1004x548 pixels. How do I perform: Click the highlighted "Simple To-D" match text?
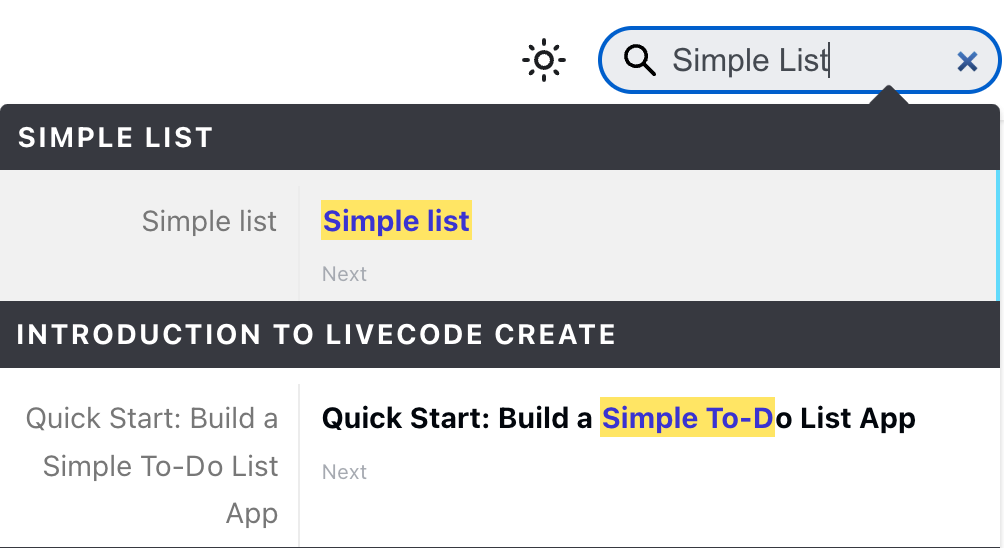click(687, 418)
